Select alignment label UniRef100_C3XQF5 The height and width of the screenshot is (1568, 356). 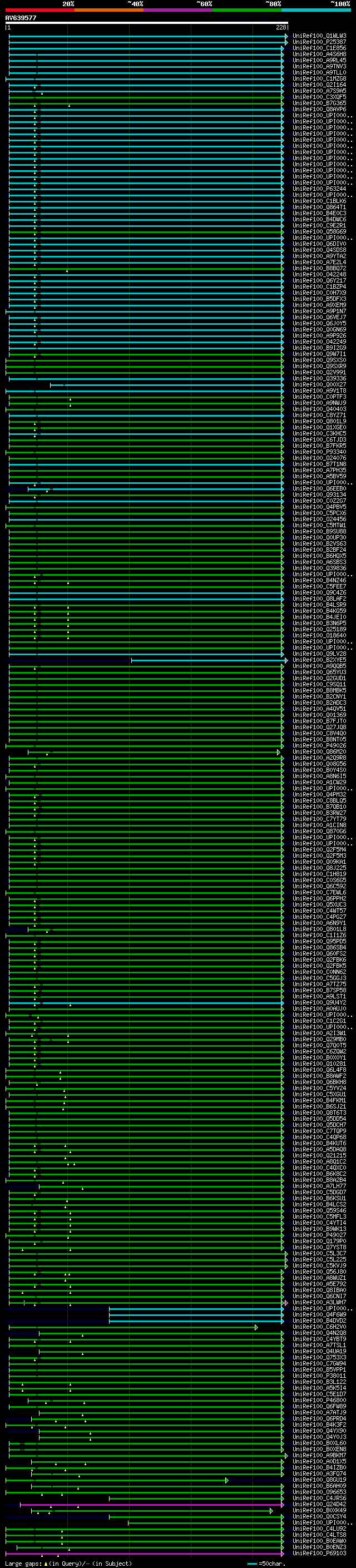pyautogui.click(x=319, y=97)
